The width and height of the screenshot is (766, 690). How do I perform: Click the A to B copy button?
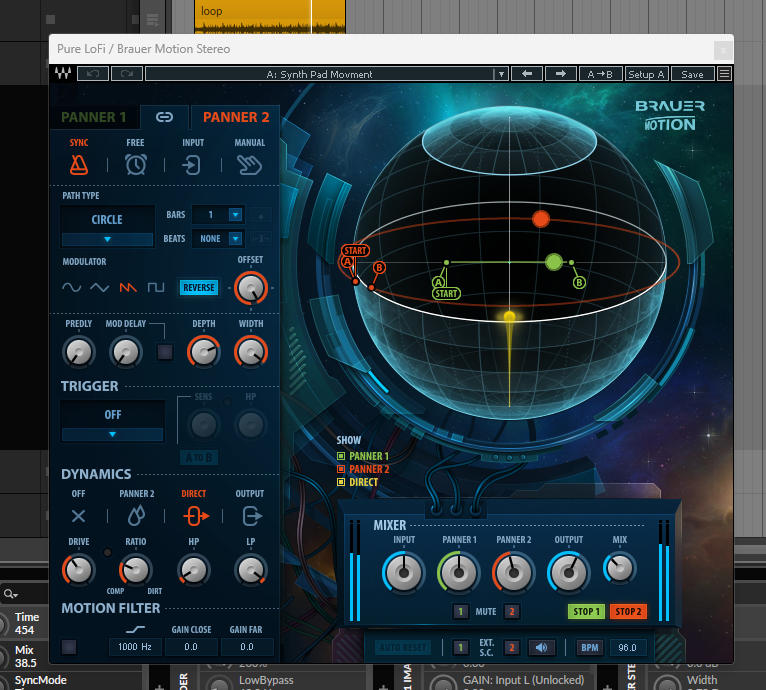600,74
